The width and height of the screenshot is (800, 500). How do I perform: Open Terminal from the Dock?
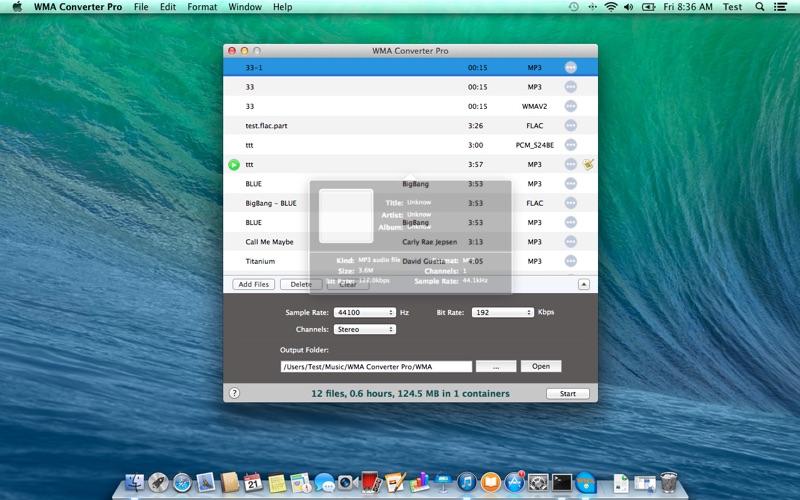point(562,482)
